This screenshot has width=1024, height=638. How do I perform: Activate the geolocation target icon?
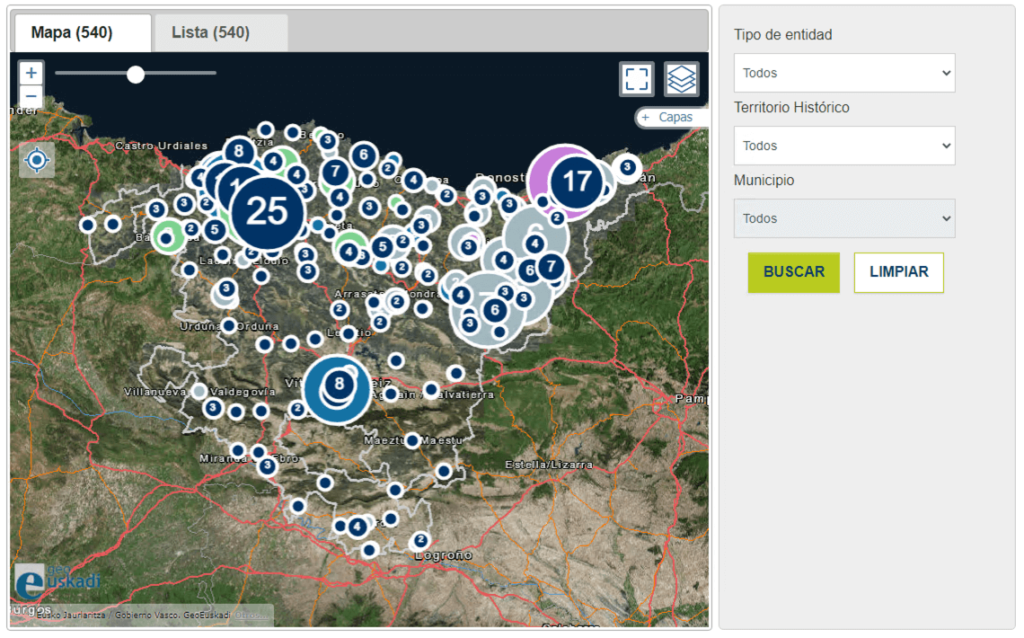pyautogui.click(x=37, y=160)
